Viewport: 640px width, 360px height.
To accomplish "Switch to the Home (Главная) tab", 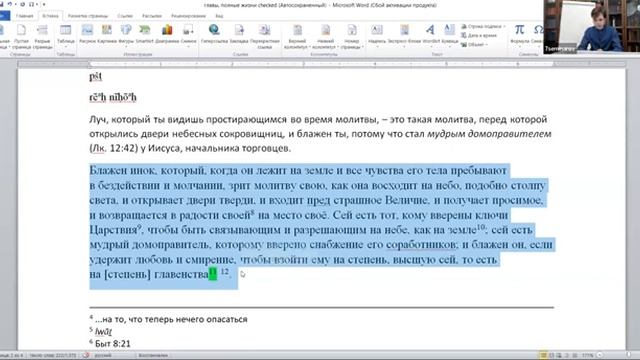I will coord(24,16).
